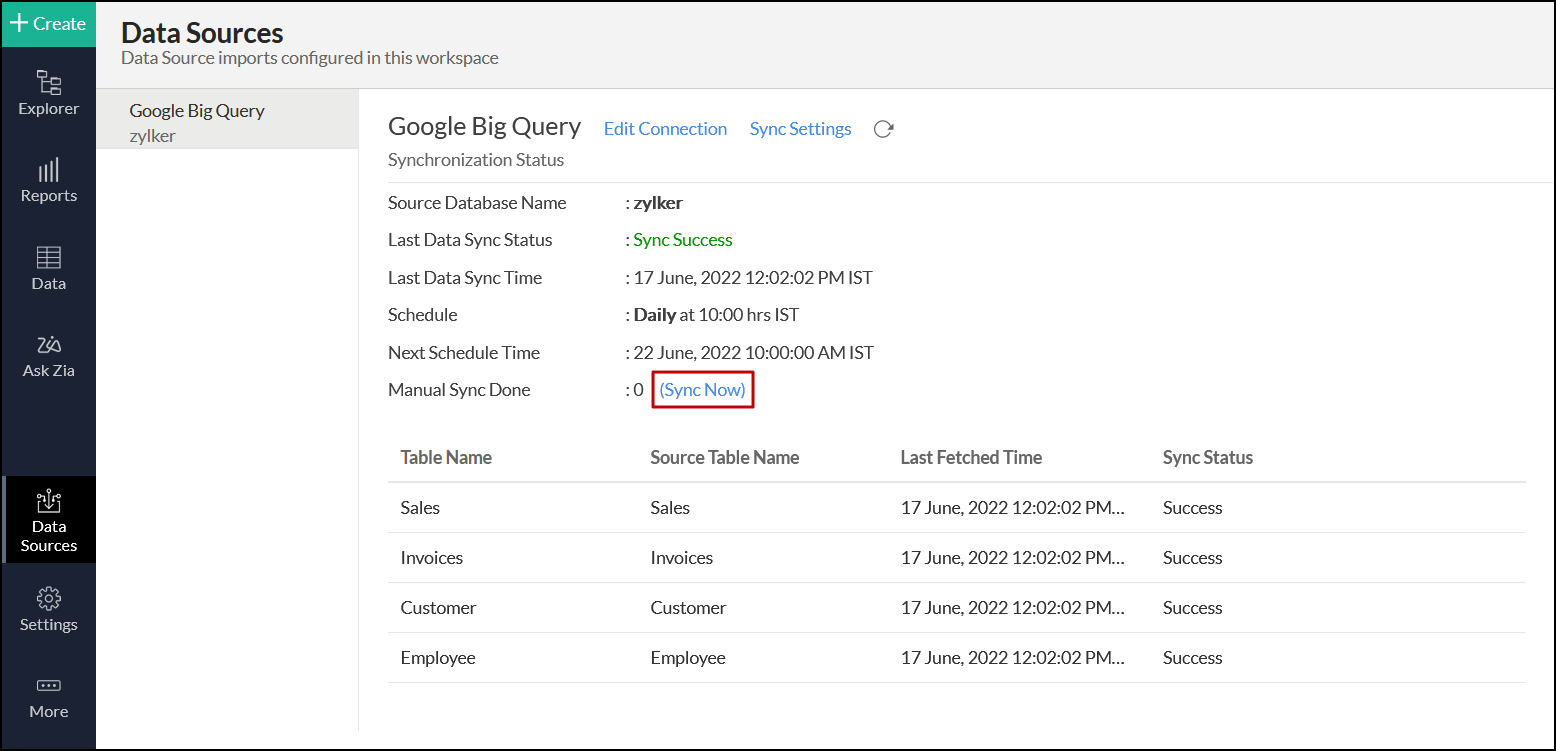This screenshot has height=751, width=1556.
Task: Open Settings gear in sidebar
Action: pos(48,610)
